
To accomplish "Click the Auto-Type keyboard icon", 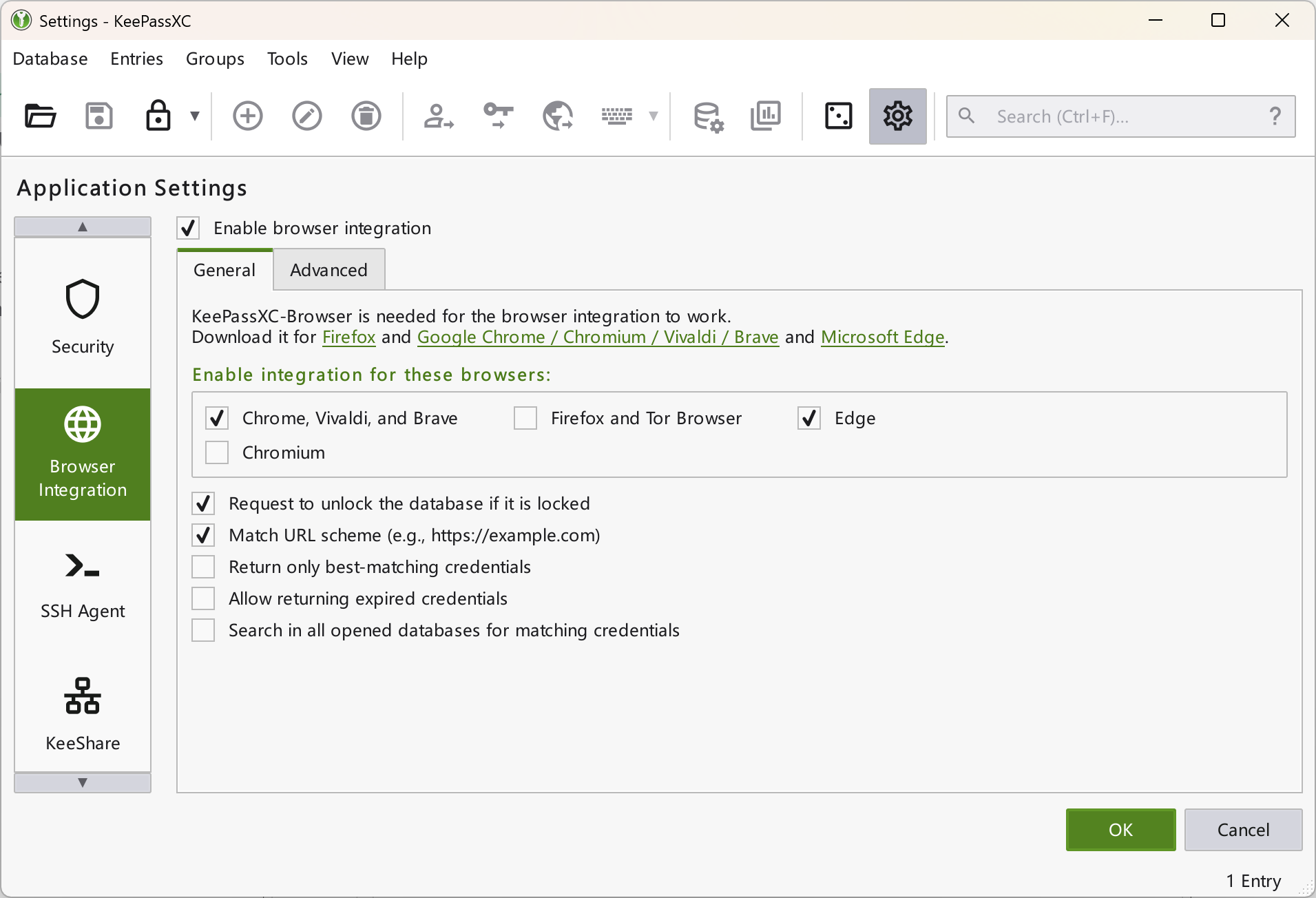I will pos(617,116).
